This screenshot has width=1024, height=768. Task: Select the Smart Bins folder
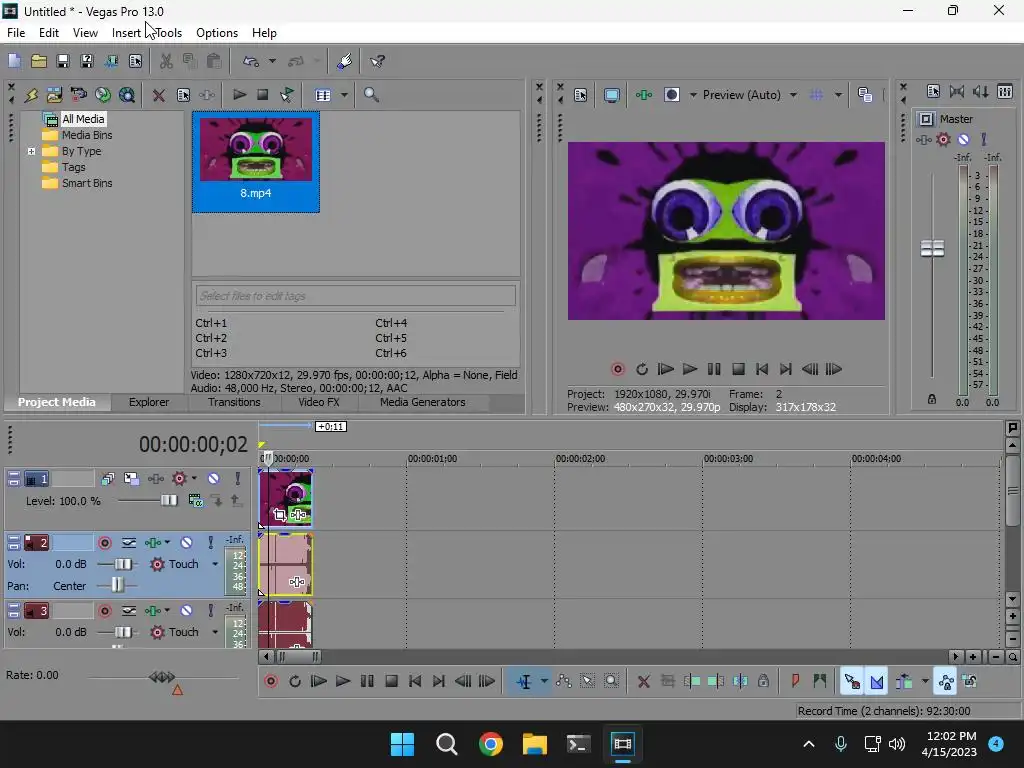(86, 183)
